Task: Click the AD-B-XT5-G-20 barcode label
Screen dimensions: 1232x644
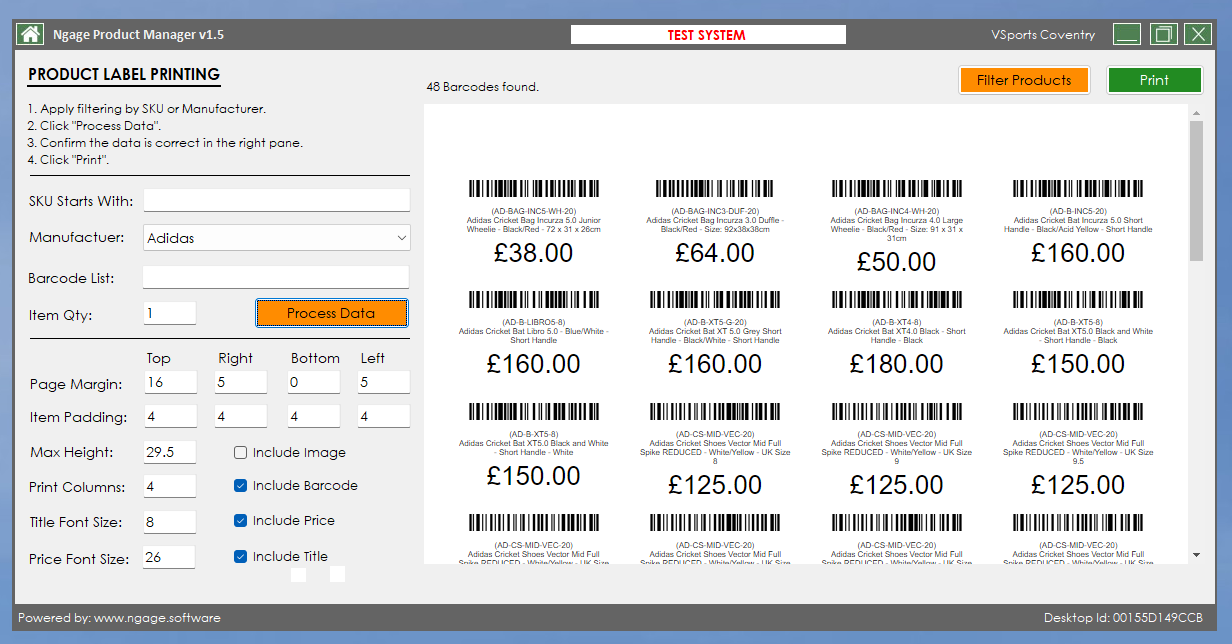Action: tap(715, 334)
